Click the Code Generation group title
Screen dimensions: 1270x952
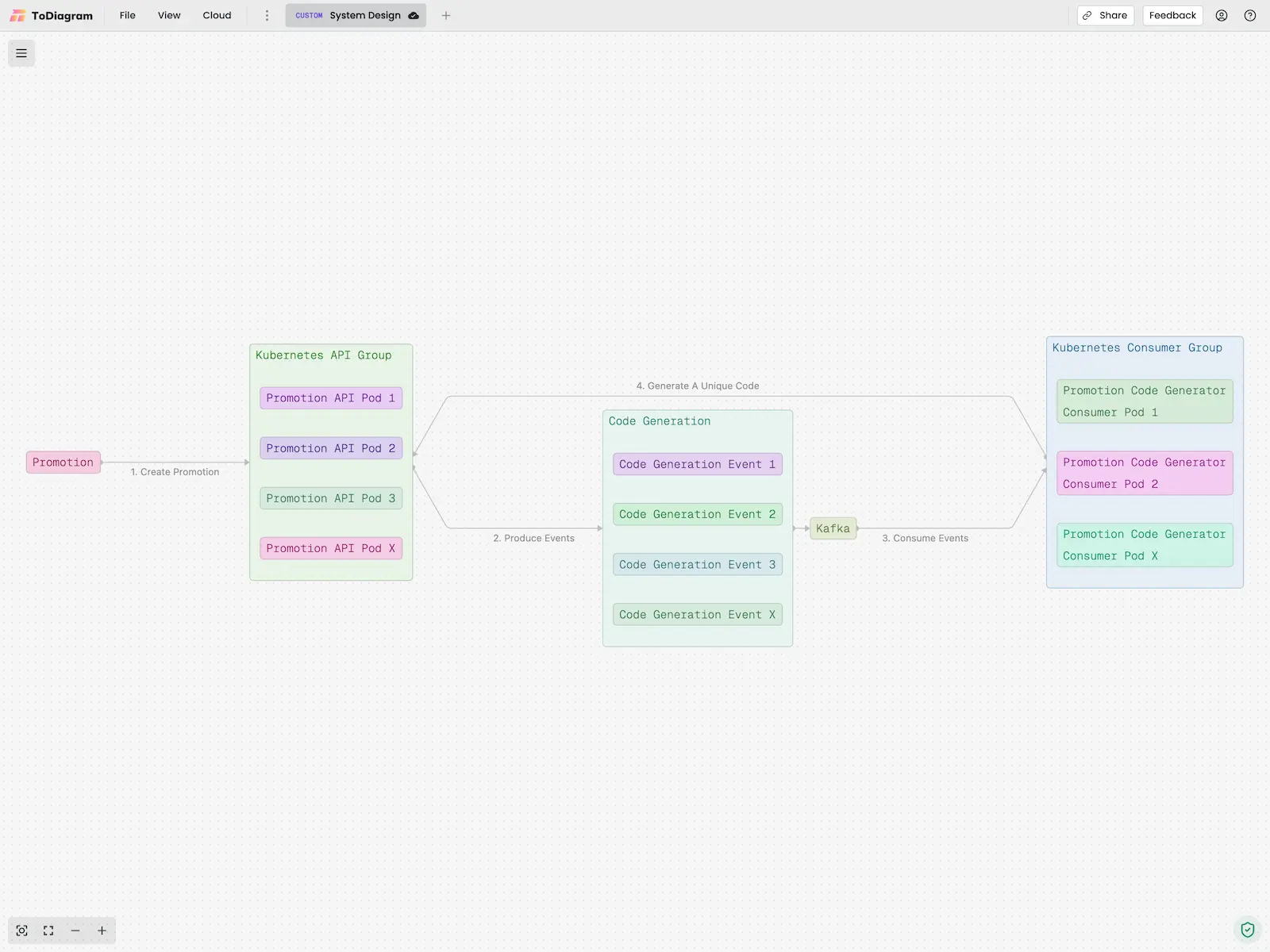[x=660, y=421]
